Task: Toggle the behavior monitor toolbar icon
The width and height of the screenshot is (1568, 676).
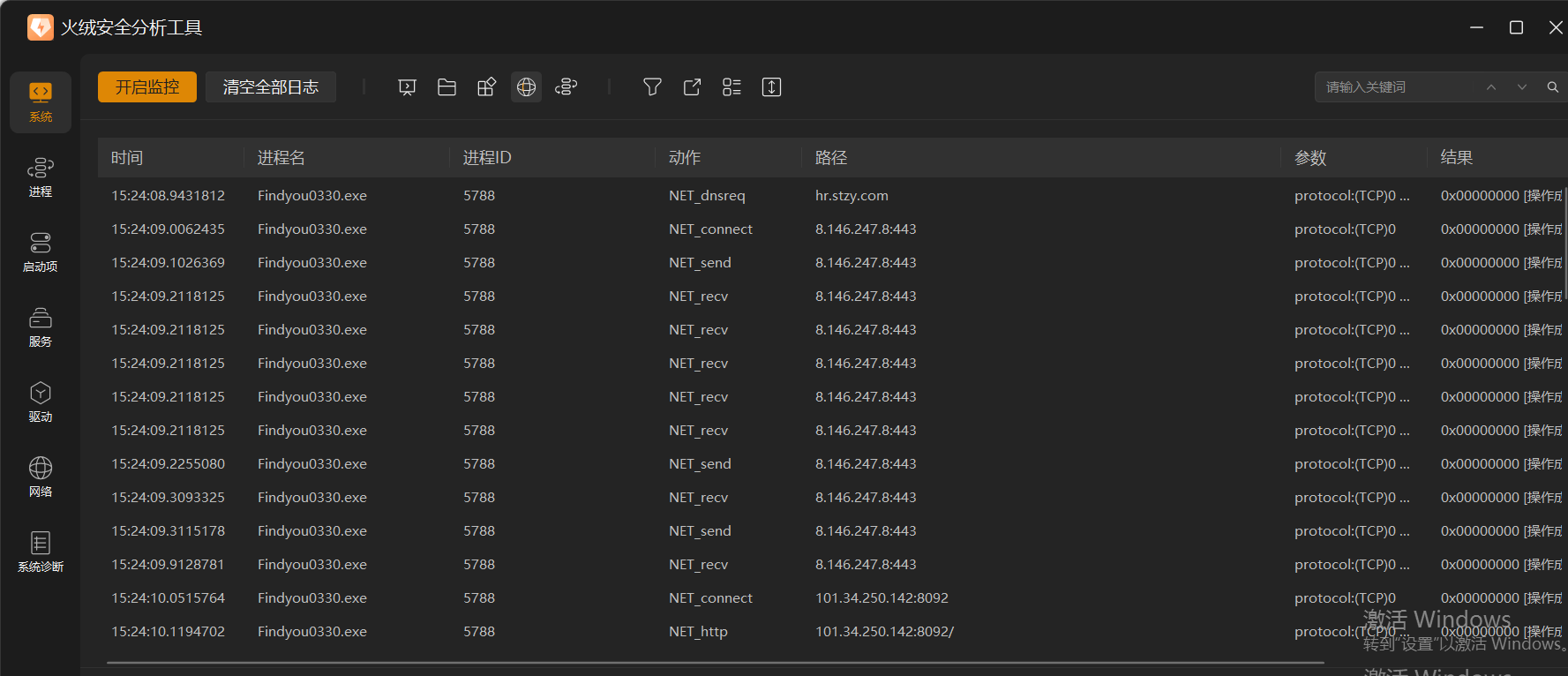Action: [566, 87]
